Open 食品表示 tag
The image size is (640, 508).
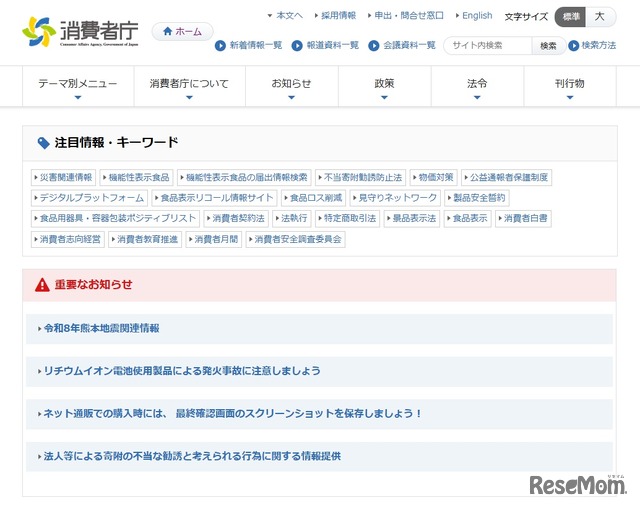468,218
